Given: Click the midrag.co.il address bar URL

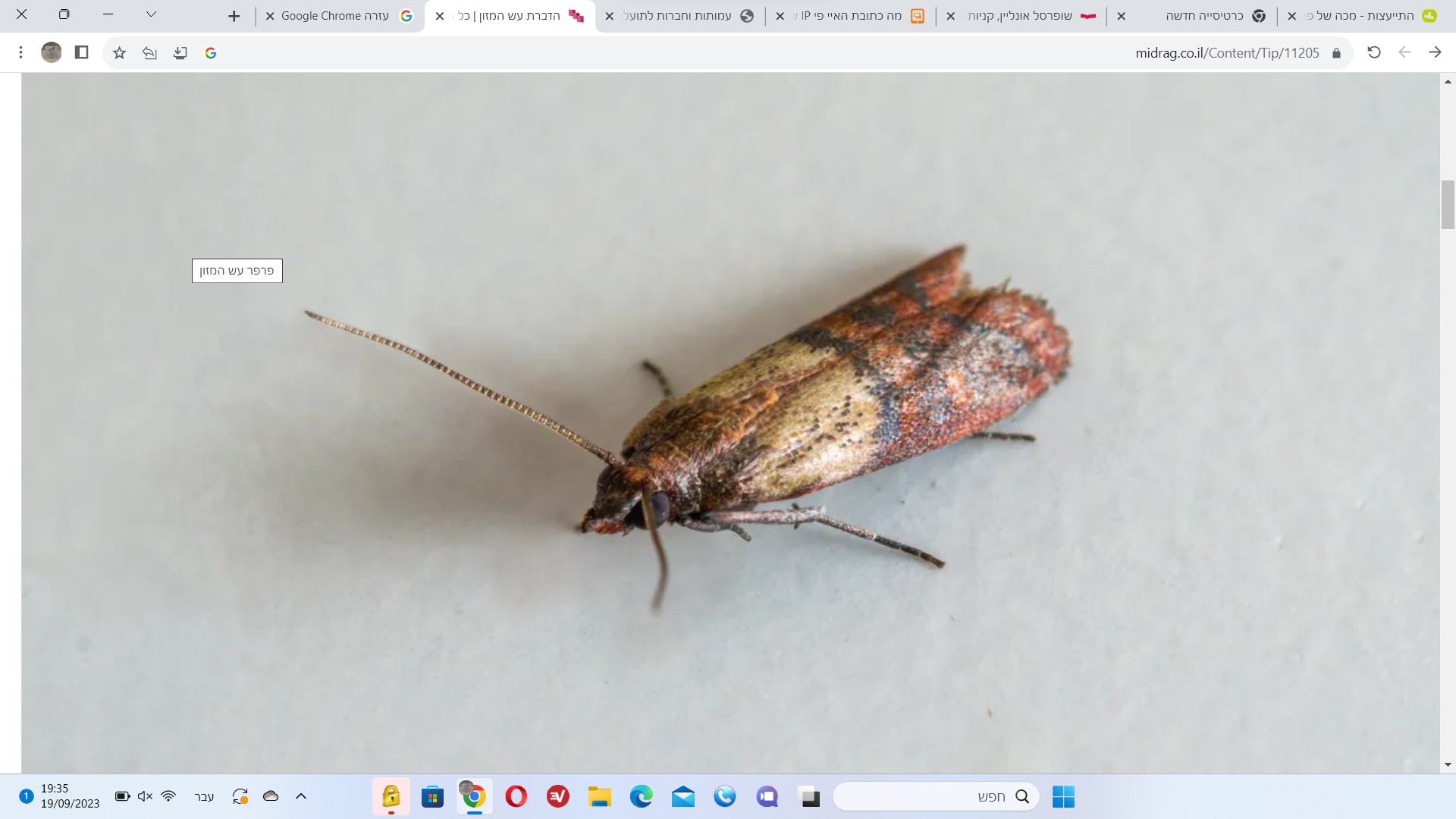Looking at the screenshot, I should 1226,53.
